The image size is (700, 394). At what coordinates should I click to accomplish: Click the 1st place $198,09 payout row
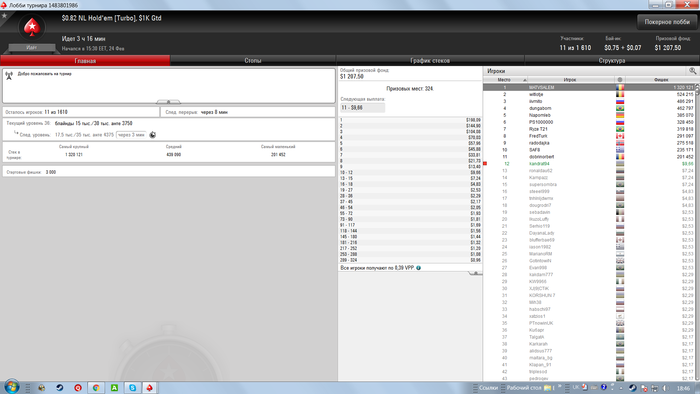410,120
